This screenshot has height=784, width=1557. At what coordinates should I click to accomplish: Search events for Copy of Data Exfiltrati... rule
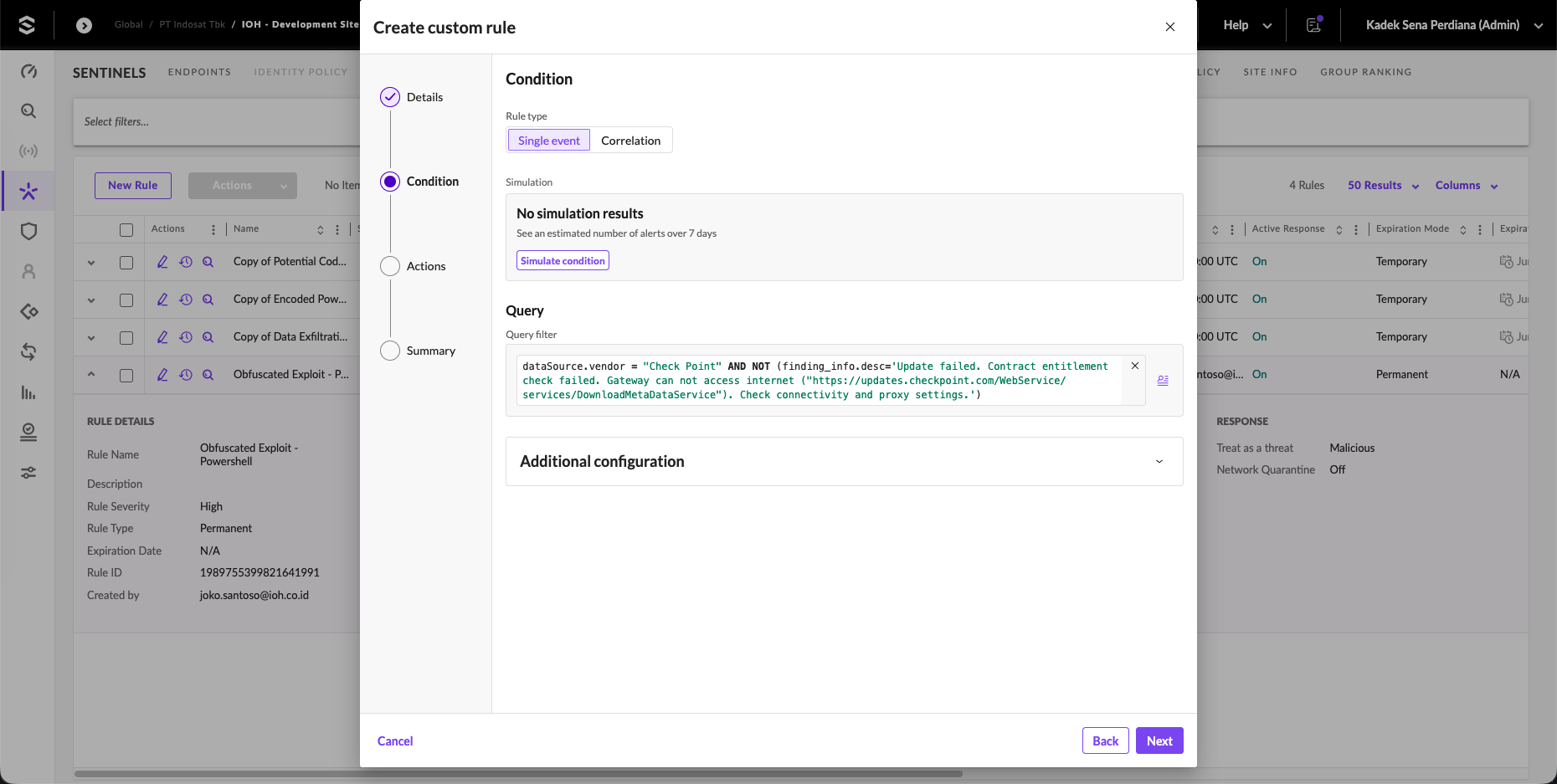(208, 337)
